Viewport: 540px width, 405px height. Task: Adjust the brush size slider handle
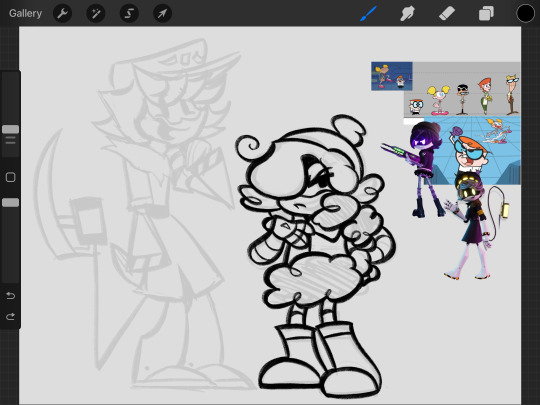click(10, 129)
